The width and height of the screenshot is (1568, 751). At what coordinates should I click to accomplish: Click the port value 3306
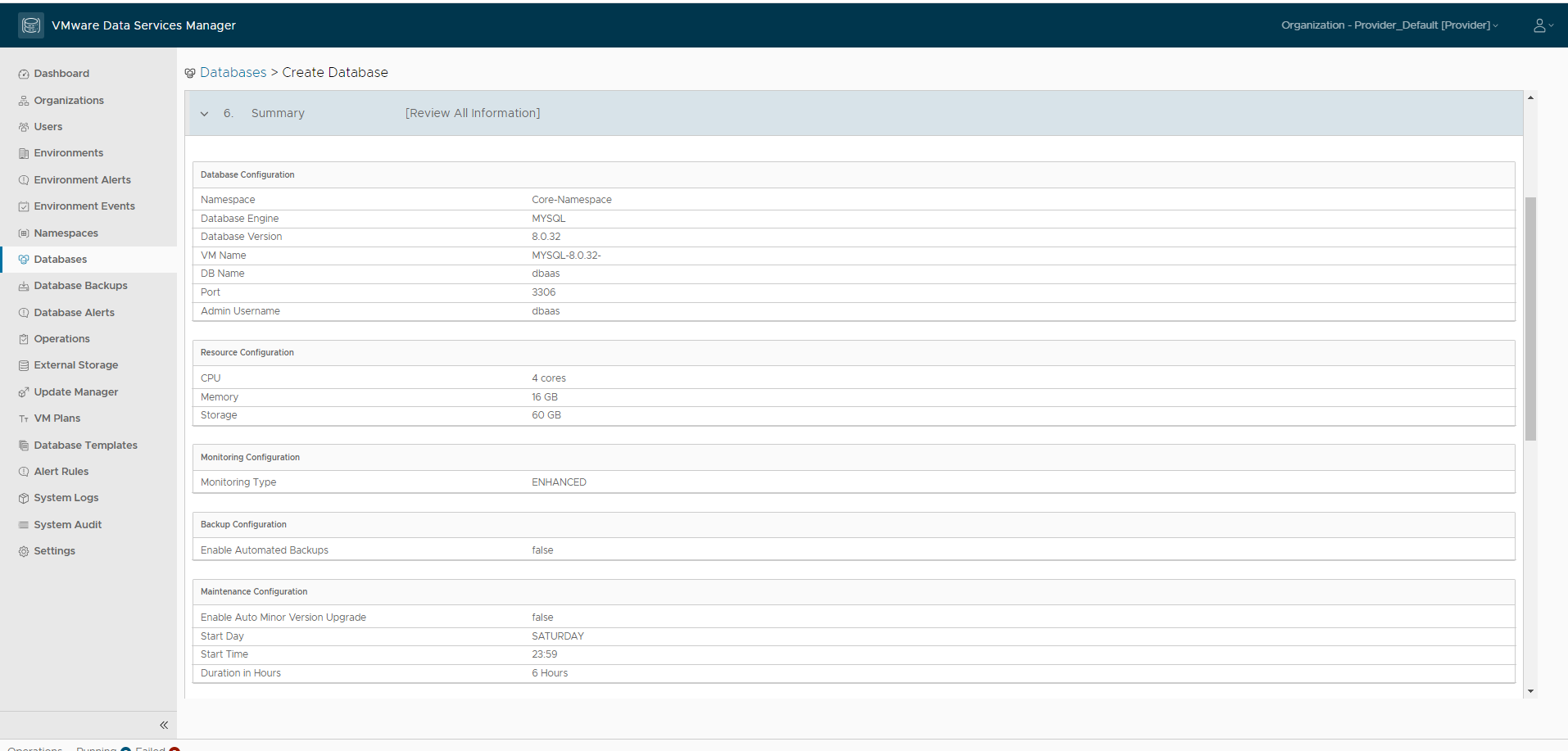click(x=543, y=292)
